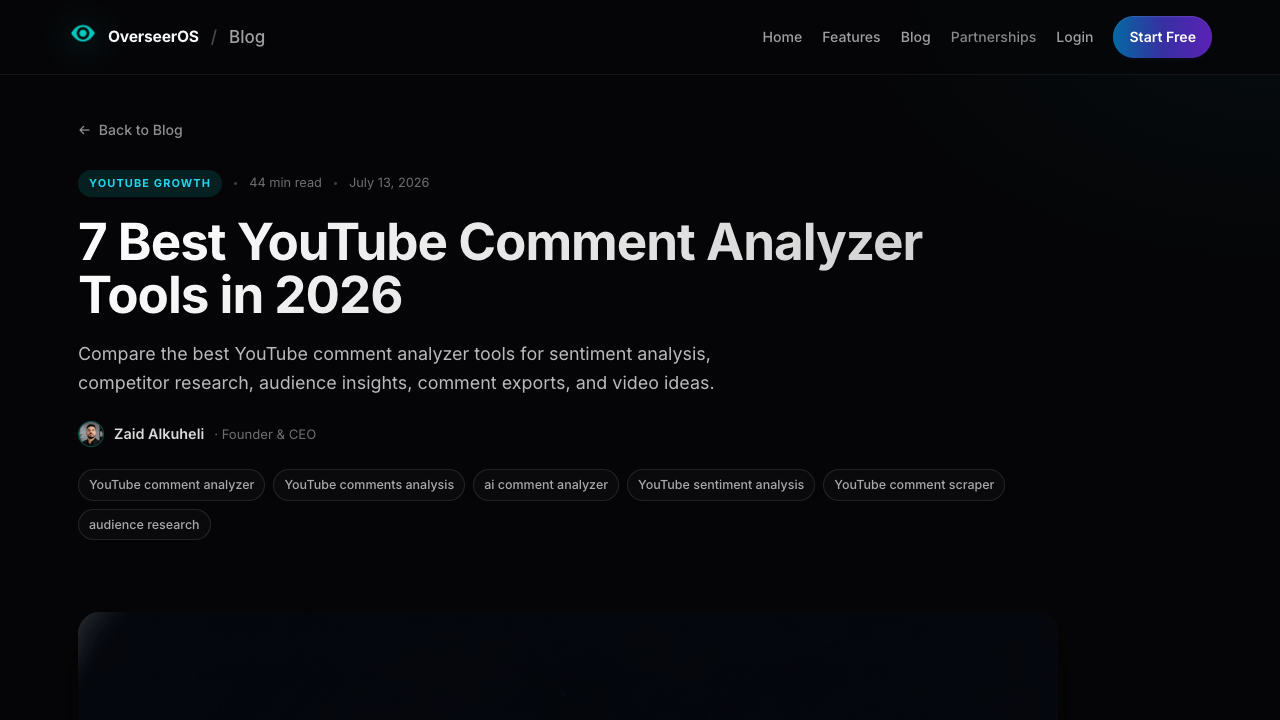Open the Zaid Alkuheli author name

click(x=159, y=434)
